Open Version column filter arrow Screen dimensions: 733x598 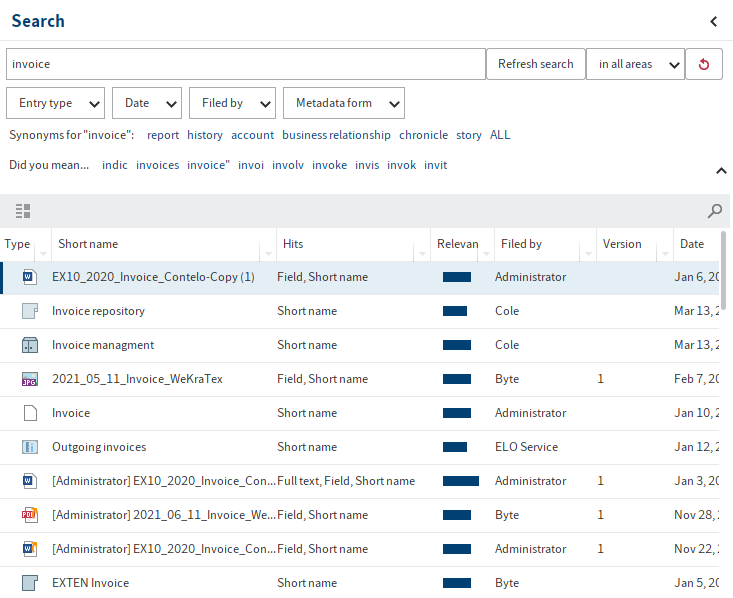665,253
